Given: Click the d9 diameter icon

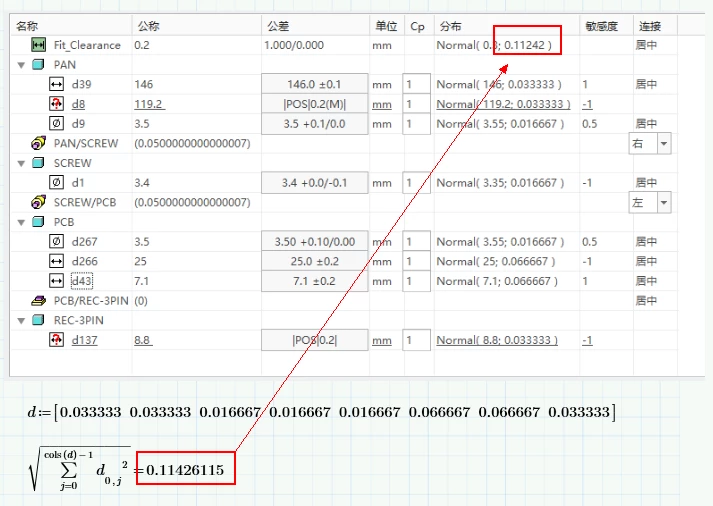Looking at the screenshot, I should click(56, 123).
